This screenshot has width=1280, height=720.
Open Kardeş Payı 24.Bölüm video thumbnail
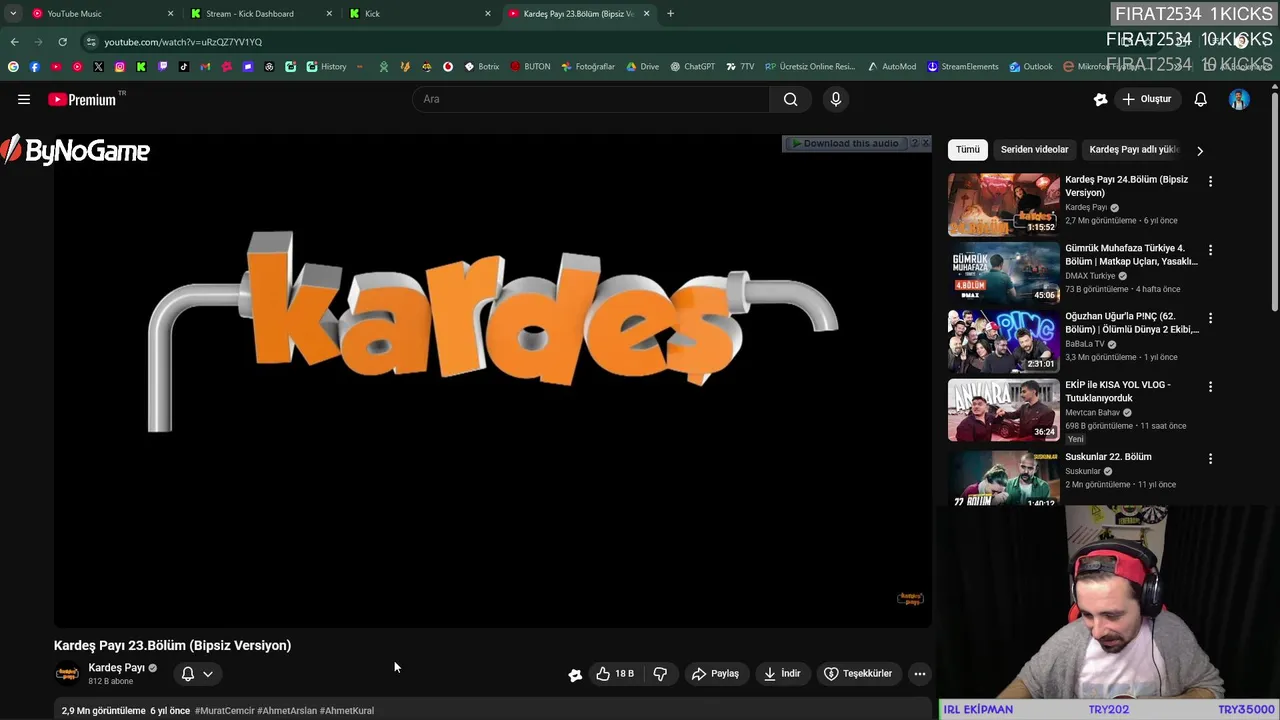[1003, 205]
